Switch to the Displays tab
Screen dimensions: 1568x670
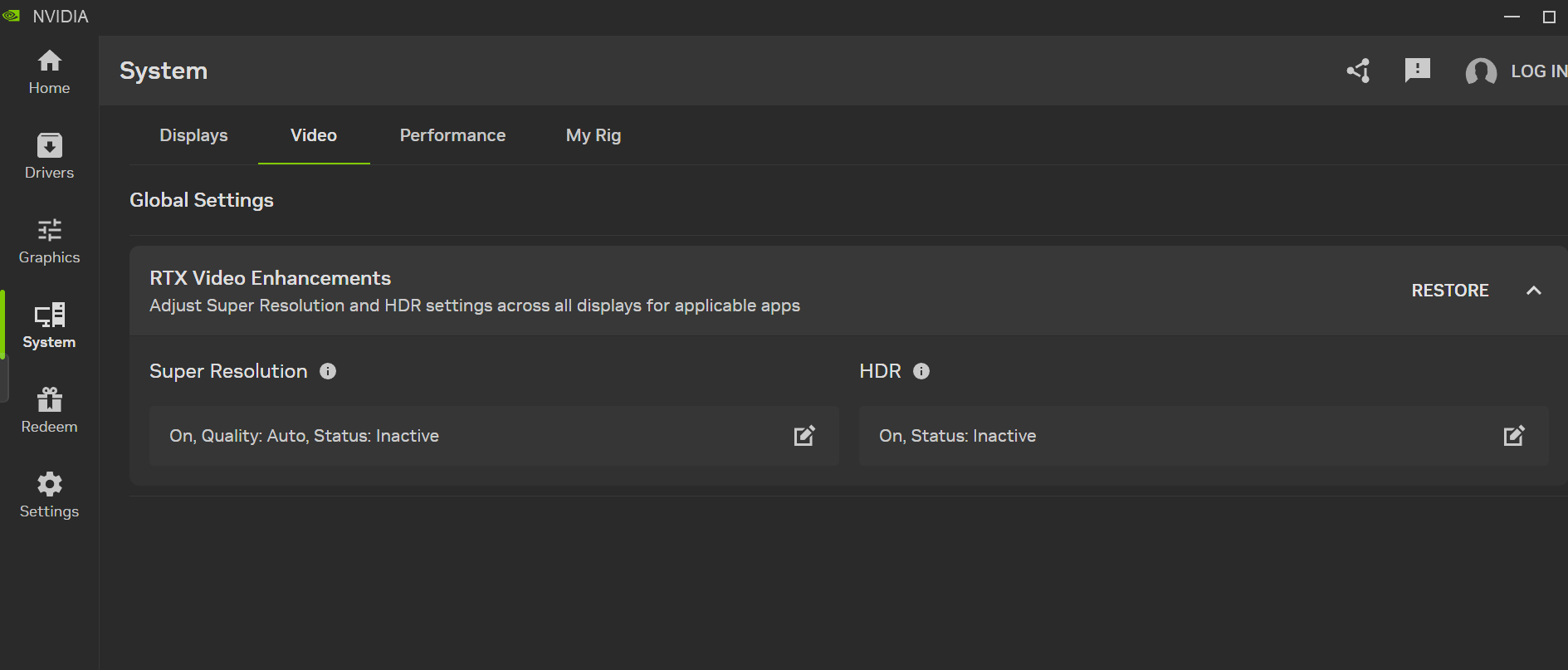point(193,135)
